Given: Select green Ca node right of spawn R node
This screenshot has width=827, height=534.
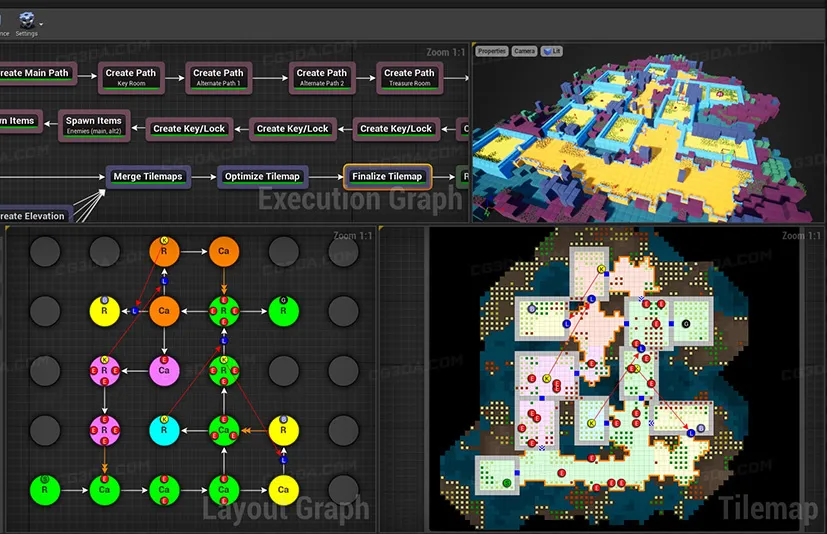Looking at the screenshot, I should click(104, 490).
